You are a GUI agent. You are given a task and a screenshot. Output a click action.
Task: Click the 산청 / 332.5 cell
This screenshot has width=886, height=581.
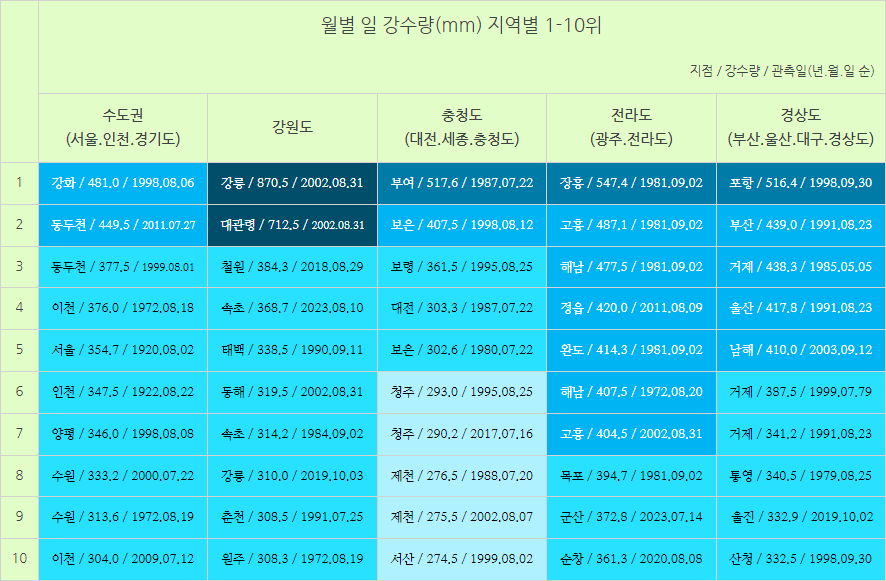coord(800,559)
